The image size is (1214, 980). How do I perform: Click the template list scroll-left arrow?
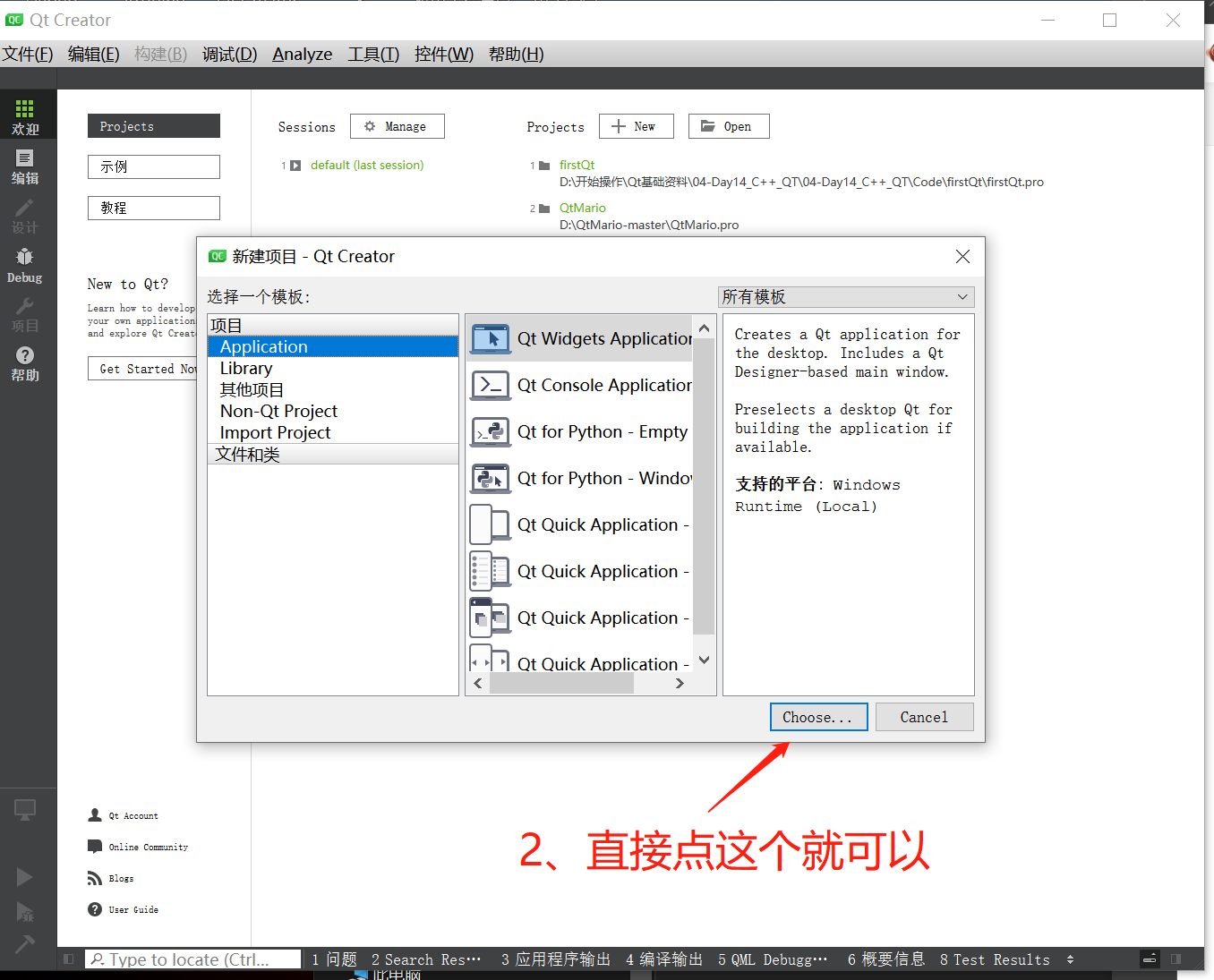pos(478,684)
